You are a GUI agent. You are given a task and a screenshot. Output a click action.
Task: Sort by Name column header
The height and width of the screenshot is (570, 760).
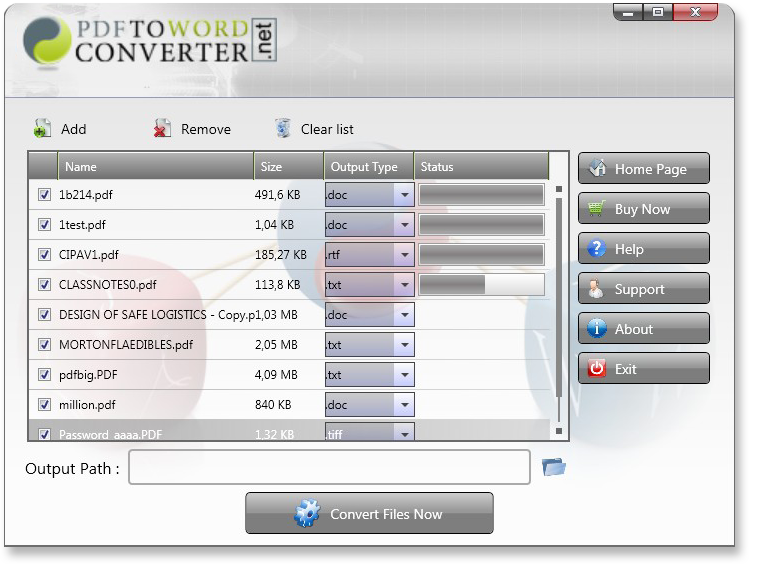point(156,167)
